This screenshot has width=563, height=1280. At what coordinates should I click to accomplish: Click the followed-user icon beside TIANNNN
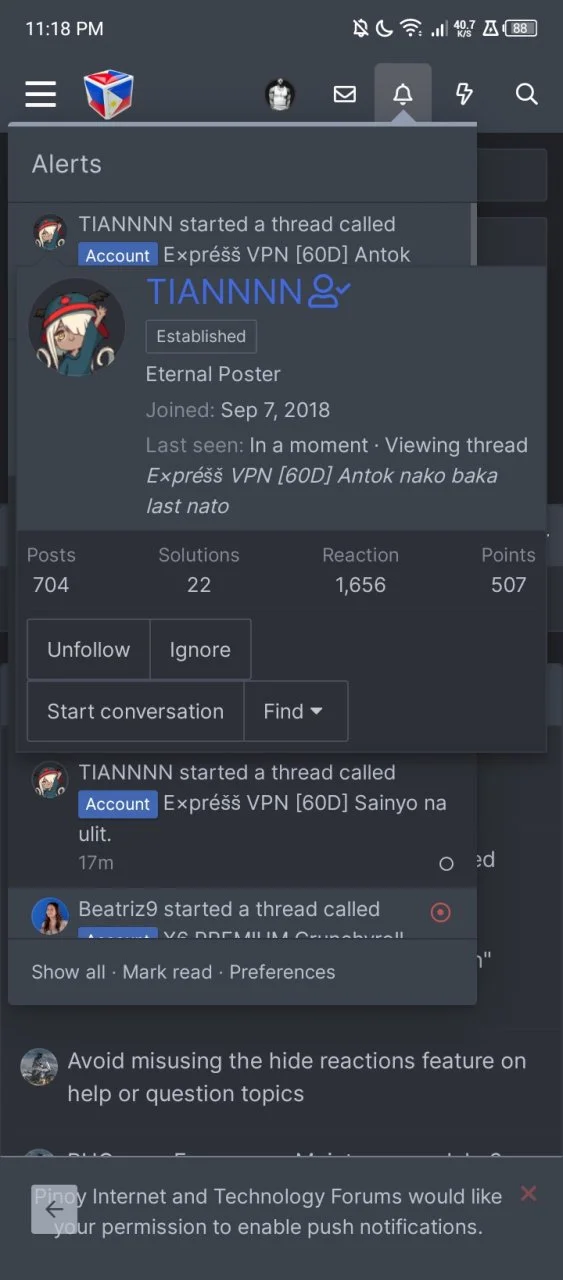tap(330, 291)
